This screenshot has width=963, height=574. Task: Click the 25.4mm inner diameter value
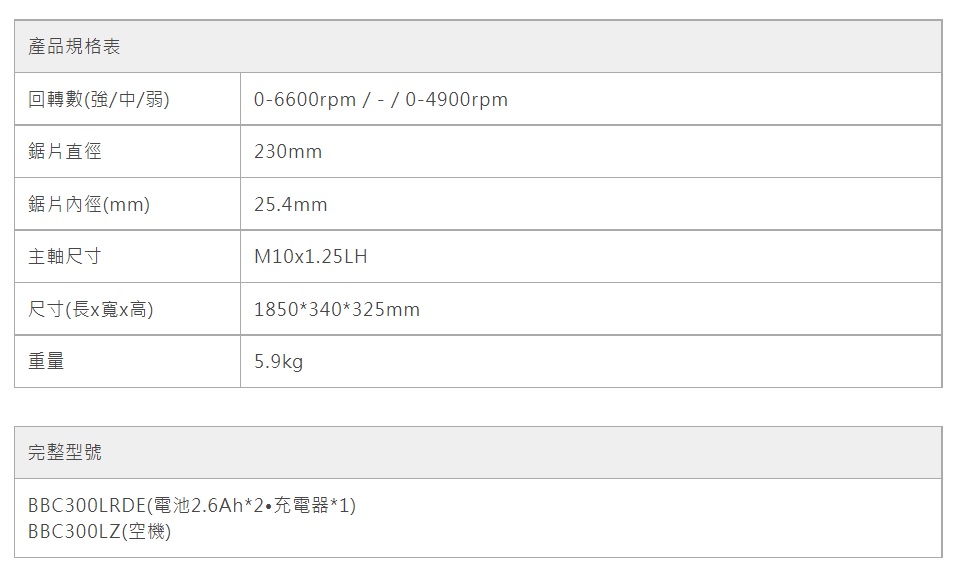click(x=291, y=204)
